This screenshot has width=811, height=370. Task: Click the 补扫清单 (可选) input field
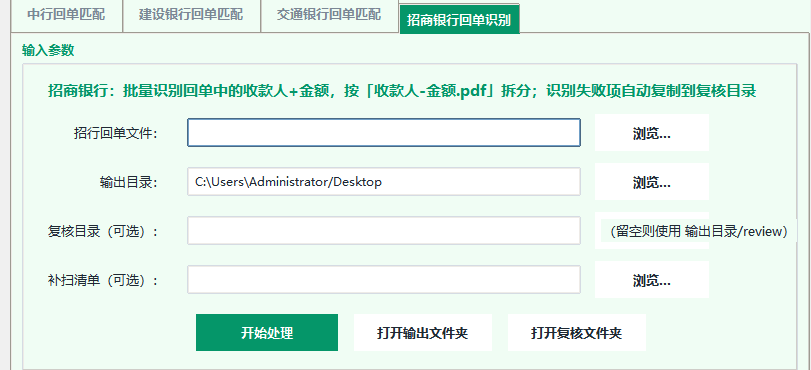tap(384, 280)
